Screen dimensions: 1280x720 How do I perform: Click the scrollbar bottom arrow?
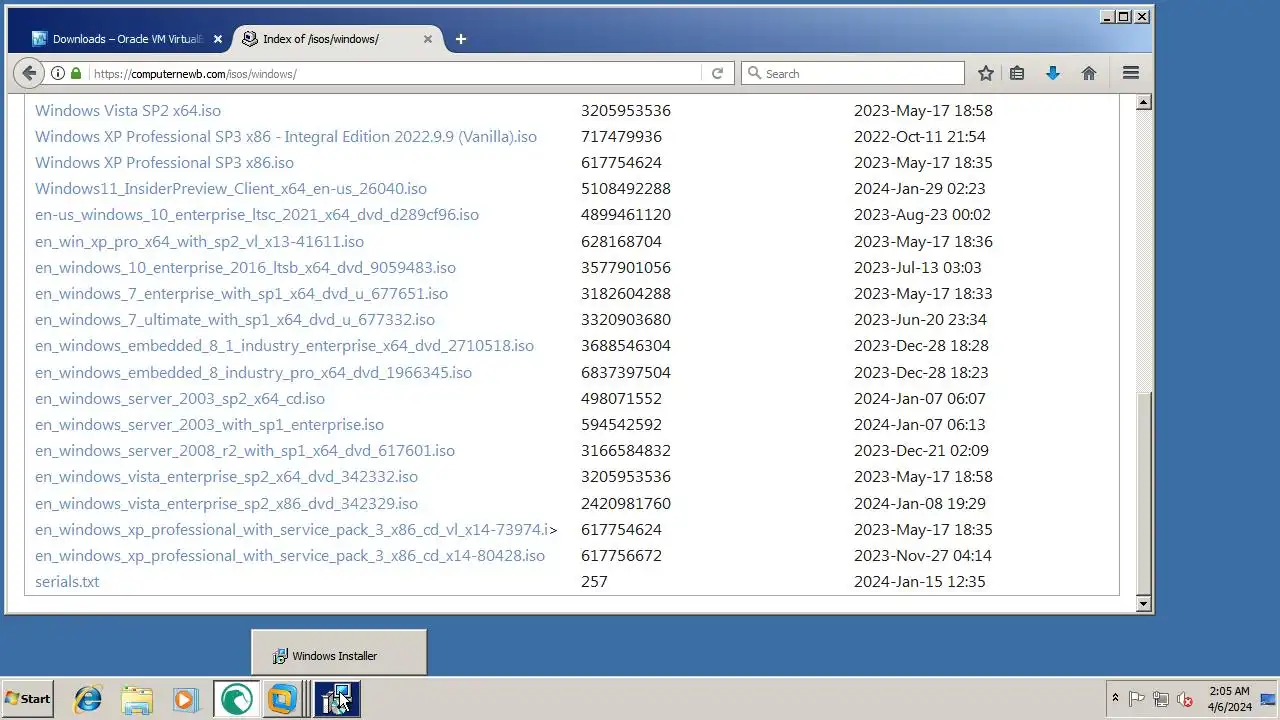(1144, 604)
